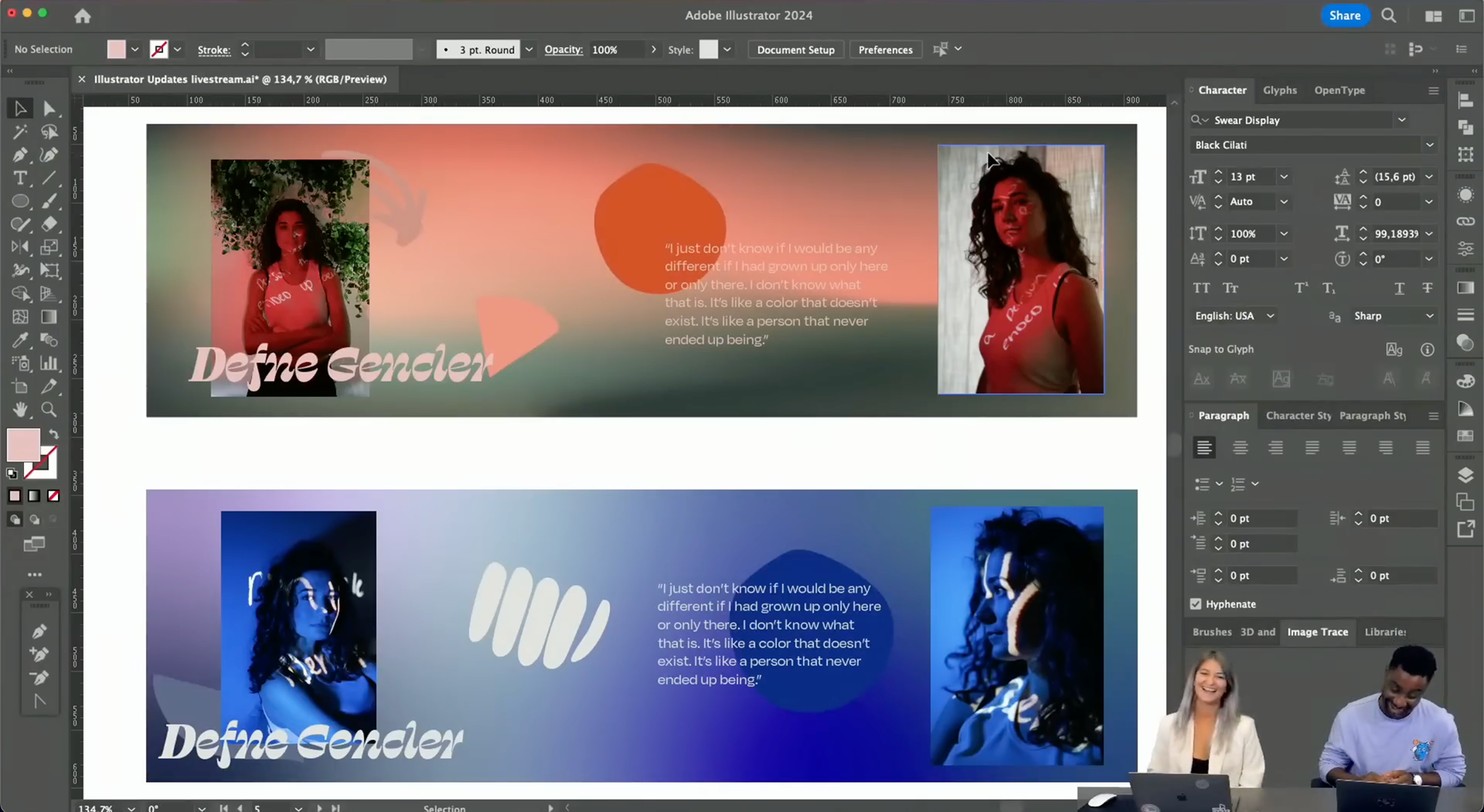The image size is (1484, 812).
Task: Open the Snap to Glyph info icon
Action: click(1427, 350)
